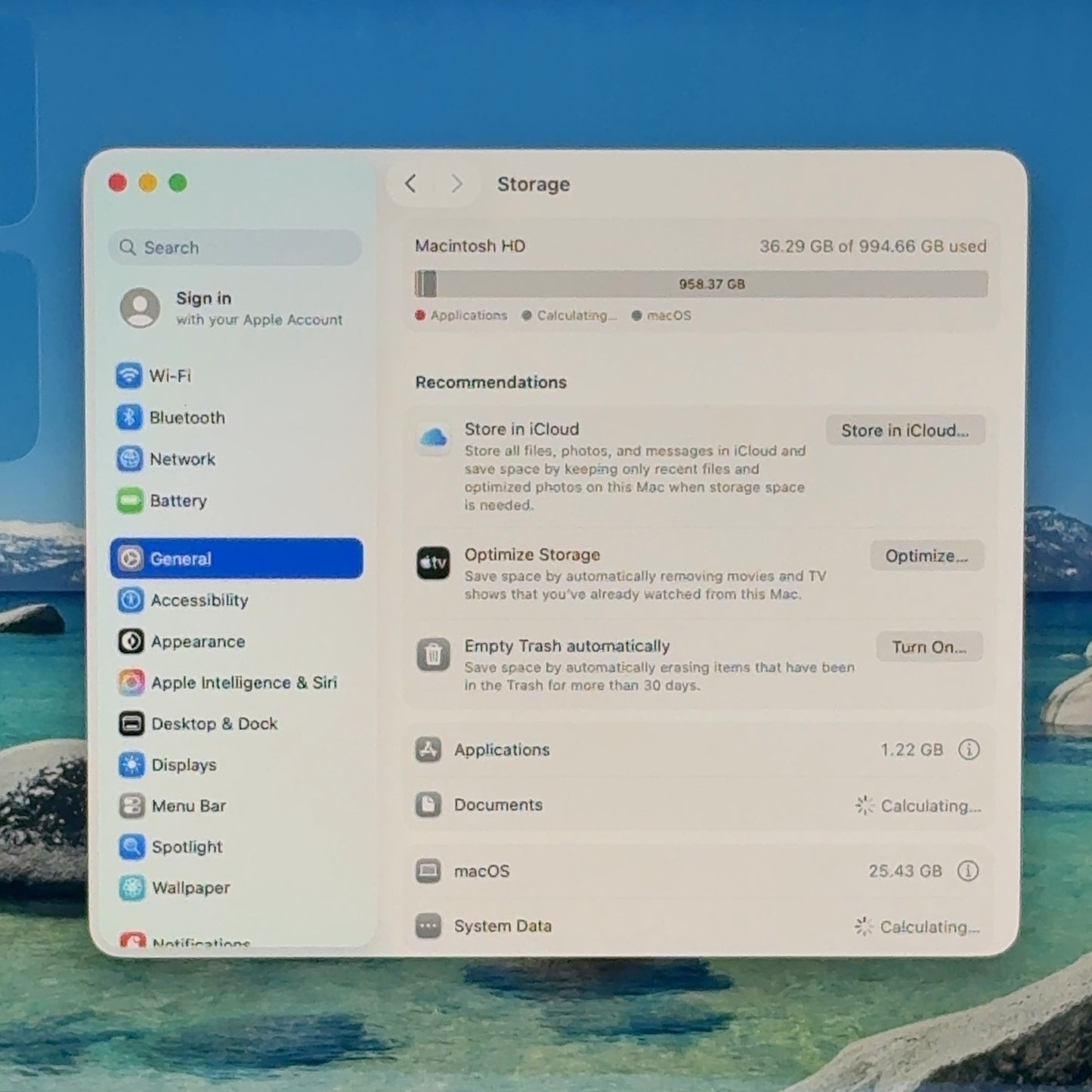Click the Wi-Fi icon in sidebar

click(129, 375)
